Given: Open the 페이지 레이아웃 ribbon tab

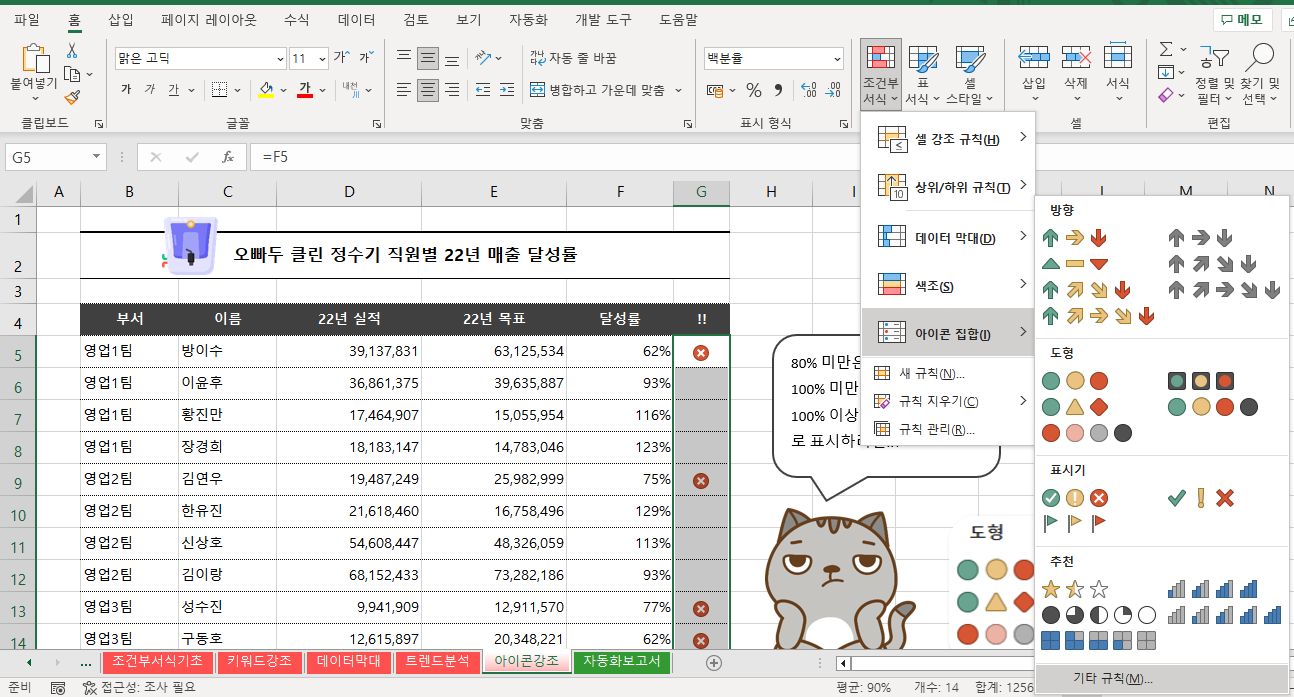Looking at the screenshot, I should (x=209, y=19).
